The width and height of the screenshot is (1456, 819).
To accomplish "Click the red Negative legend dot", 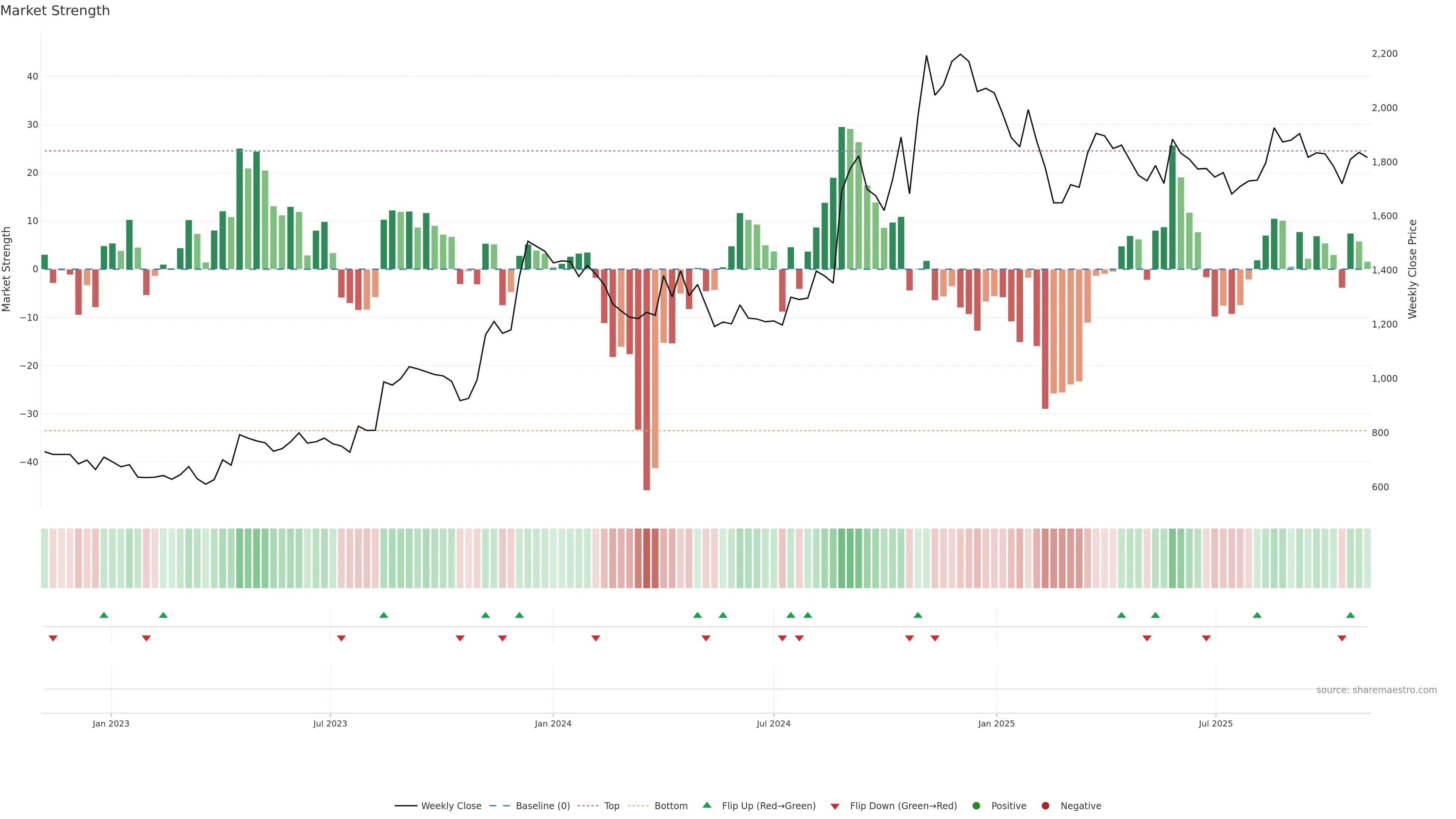I will pyautogui.click(x=1045, y=806).
